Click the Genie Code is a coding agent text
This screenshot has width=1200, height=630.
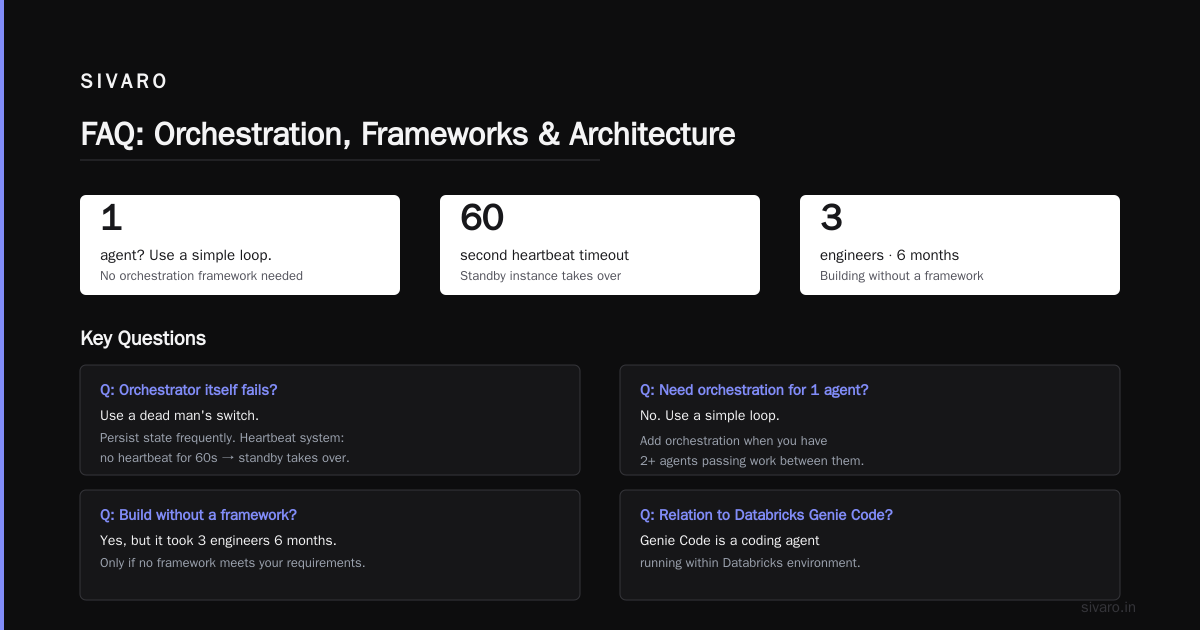(x=730, y=540)
